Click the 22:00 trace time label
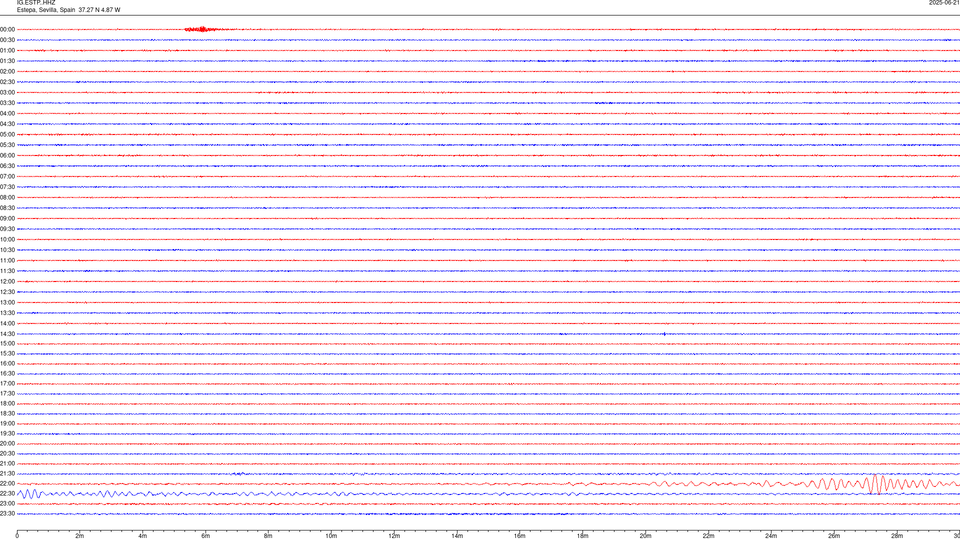Image resolution: width=960 pixels, height=540 pixels. click(7, 484)
